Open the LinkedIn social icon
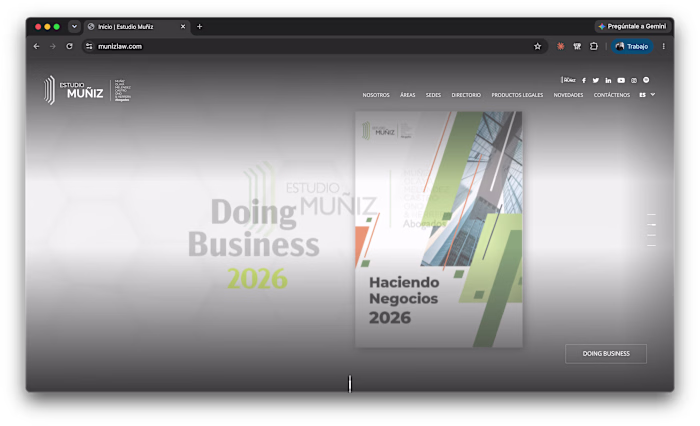The height and width of the screenshot is (426, 700). coord(608,80)
